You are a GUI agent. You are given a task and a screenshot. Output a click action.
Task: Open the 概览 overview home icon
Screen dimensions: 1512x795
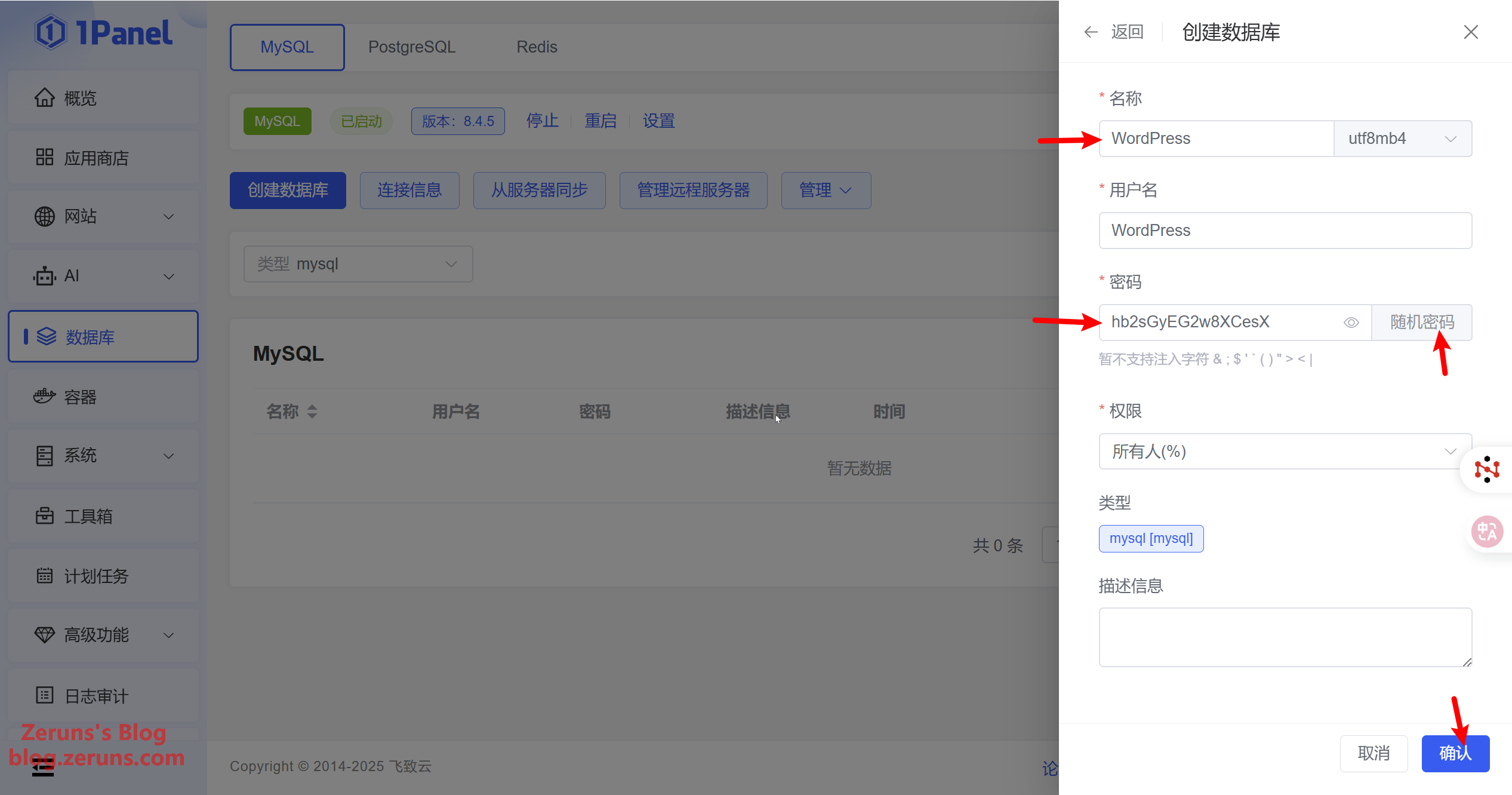44,98
